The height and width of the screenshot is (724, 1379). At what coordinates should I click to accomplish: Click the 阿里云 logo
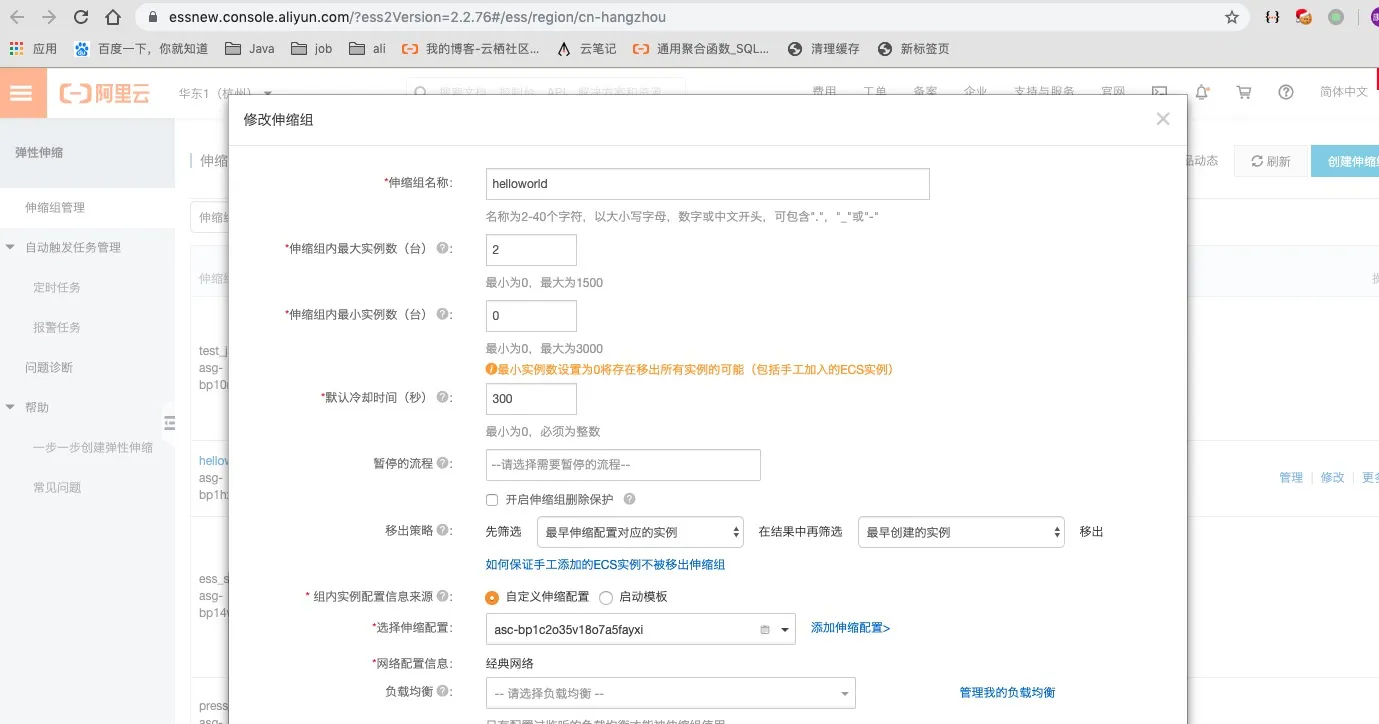tap(104, 94)
